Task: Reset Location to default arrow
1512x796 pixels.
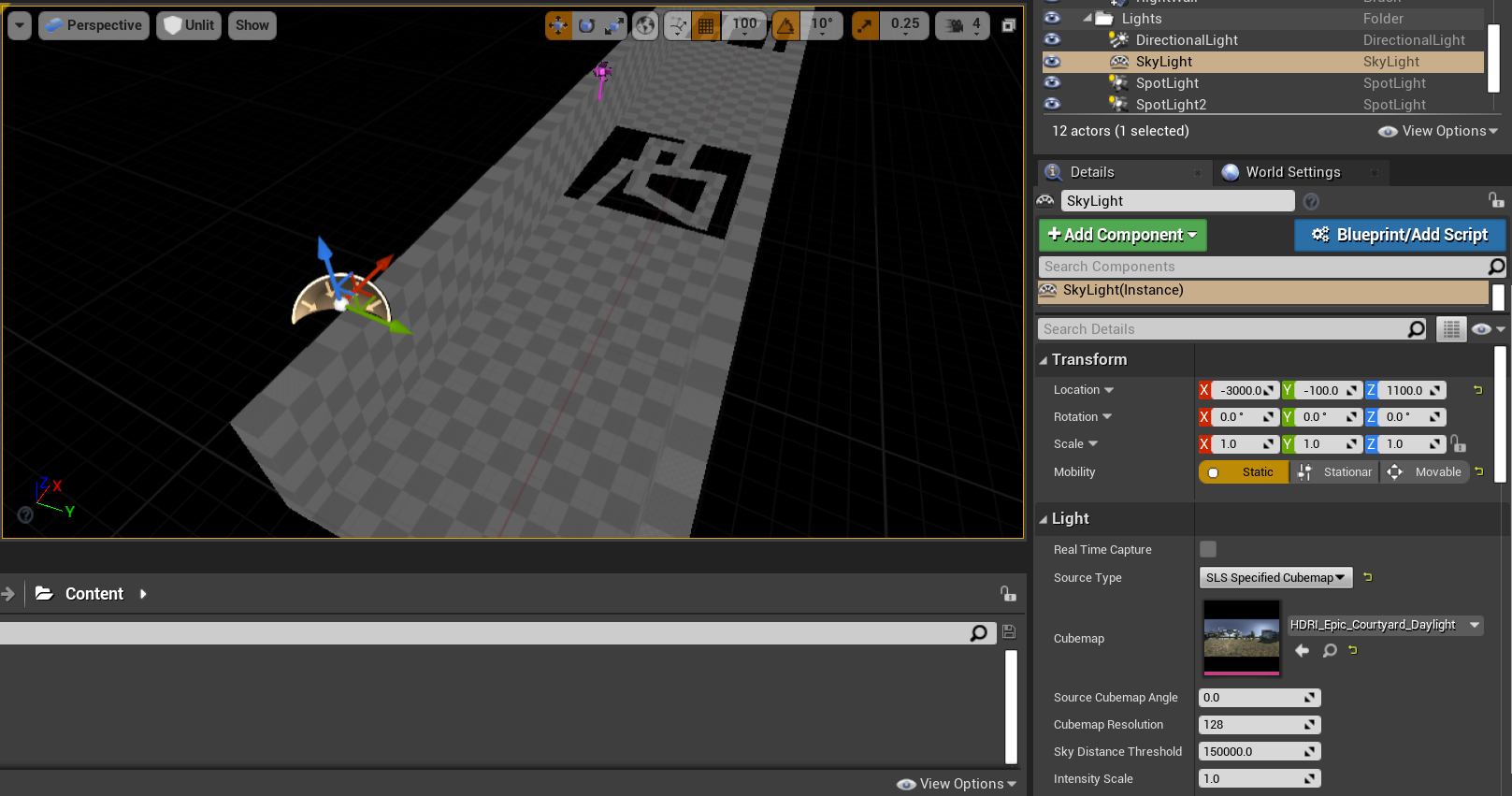Action: pos(1478,390)
